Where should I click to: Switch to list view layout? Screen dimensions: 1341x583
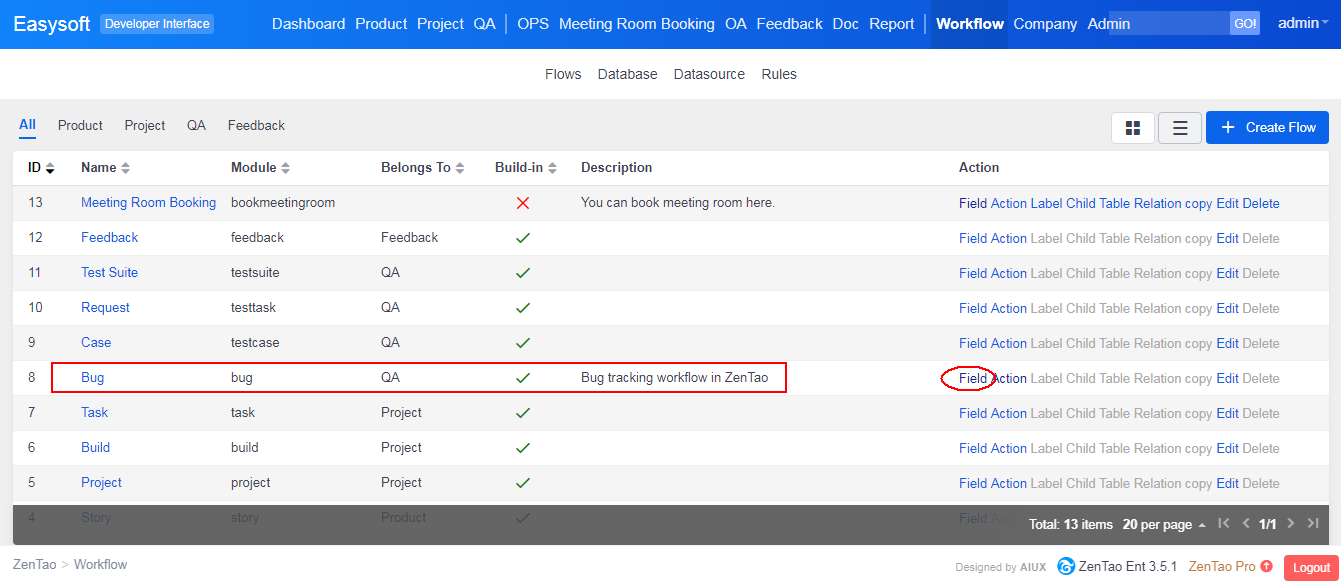point(1179,128)
